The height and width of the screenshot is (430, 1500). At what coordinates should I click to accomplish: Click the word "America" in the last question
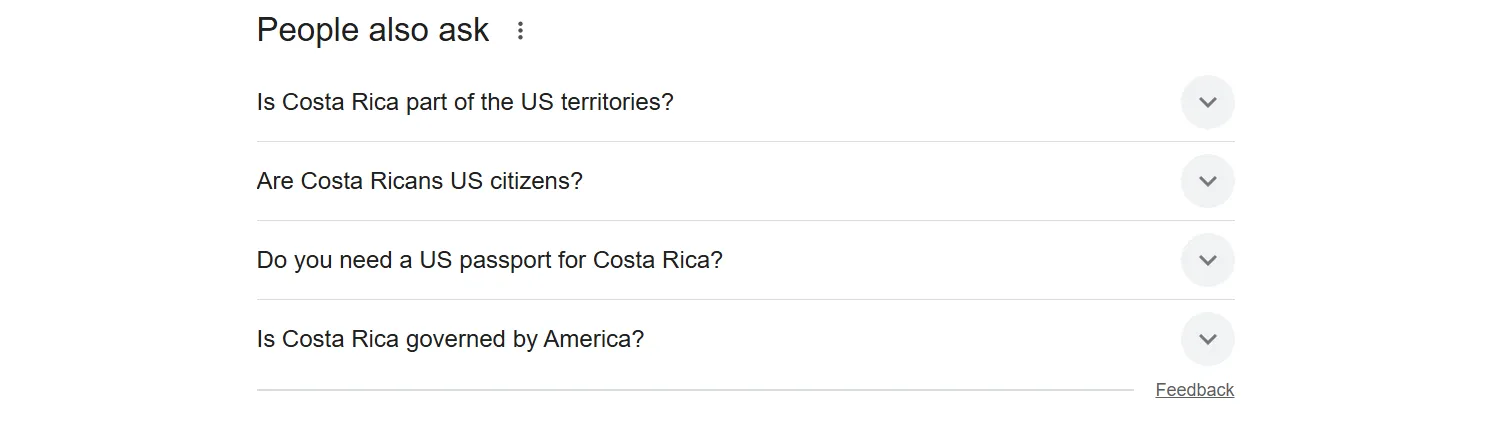(593, 339)
